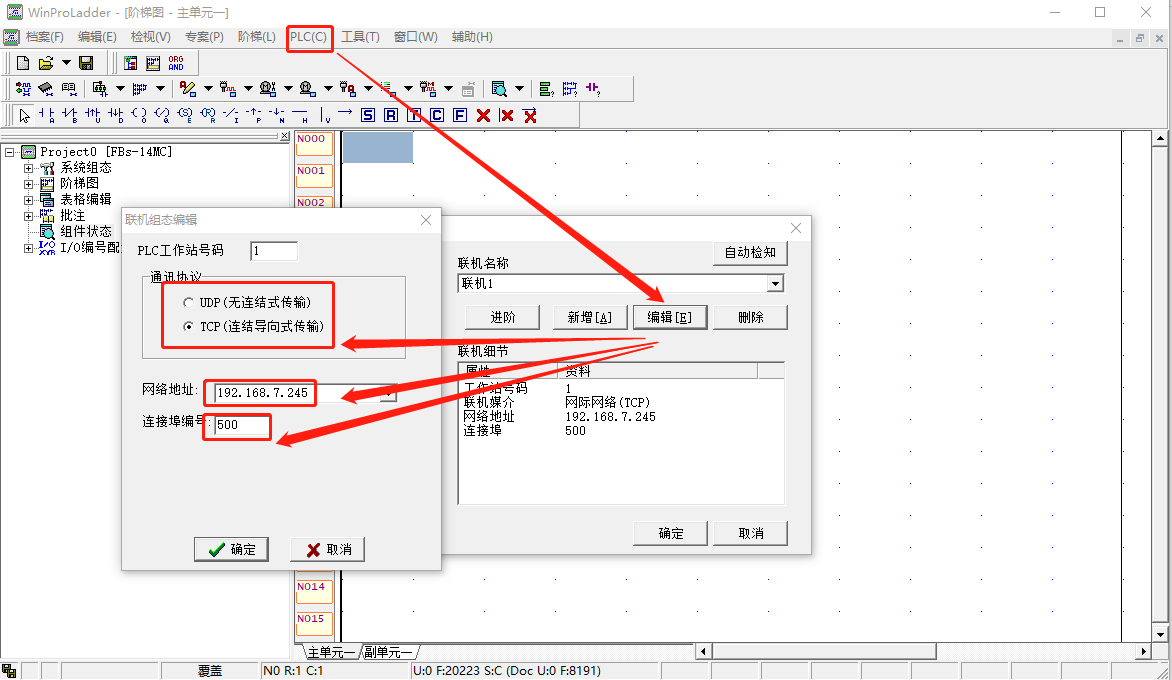
Task: Insert set coil (S) icon
Action: point(185,115)
